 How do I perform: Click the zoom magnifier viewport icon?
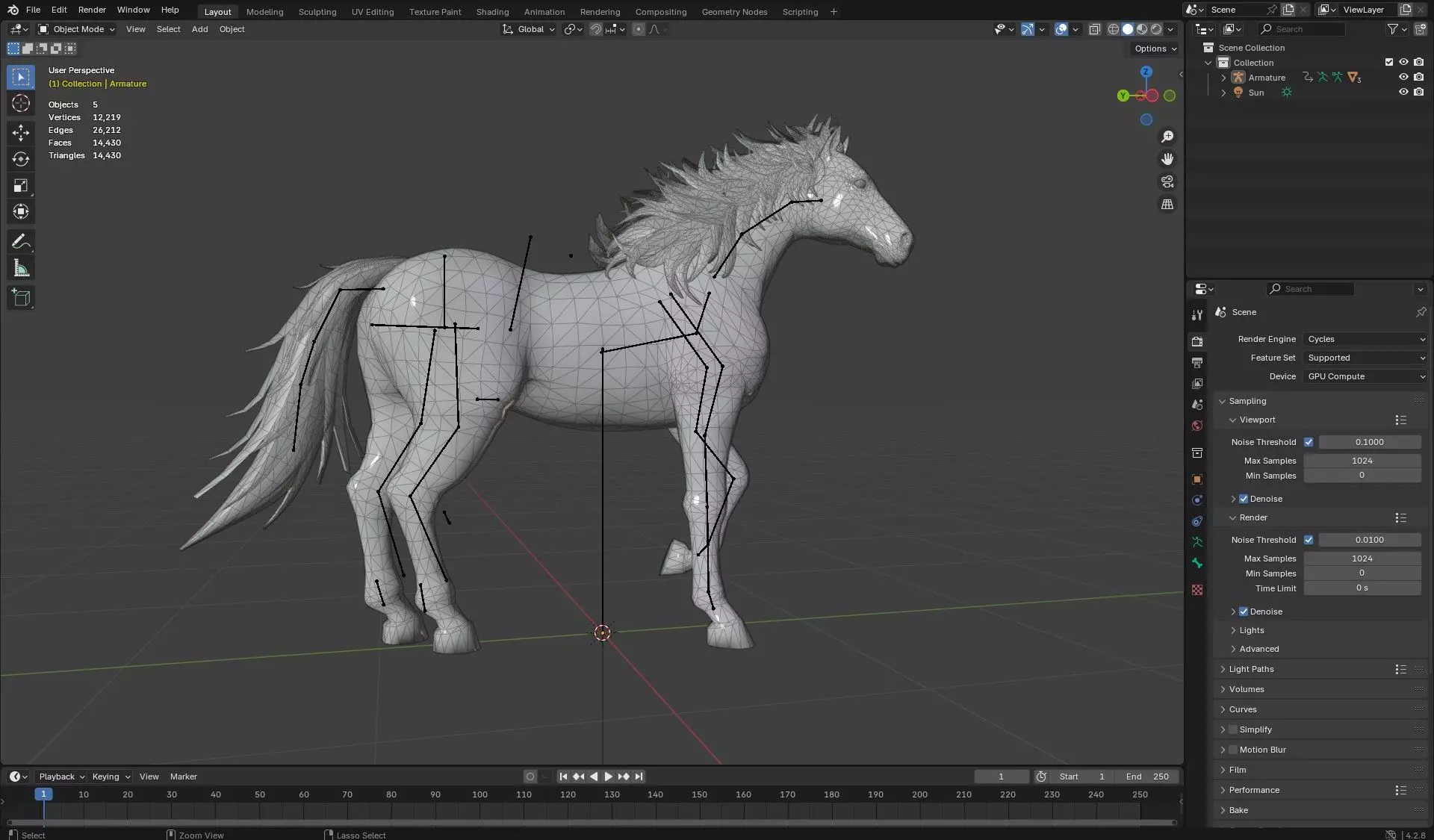point(1167,137)
